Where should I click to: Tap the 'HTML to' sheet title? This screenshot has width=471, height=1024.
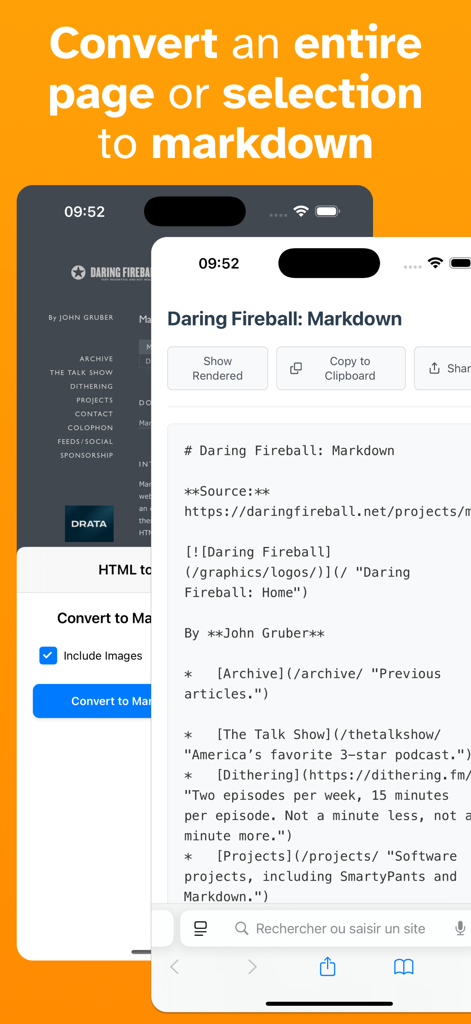pos(125,570)
